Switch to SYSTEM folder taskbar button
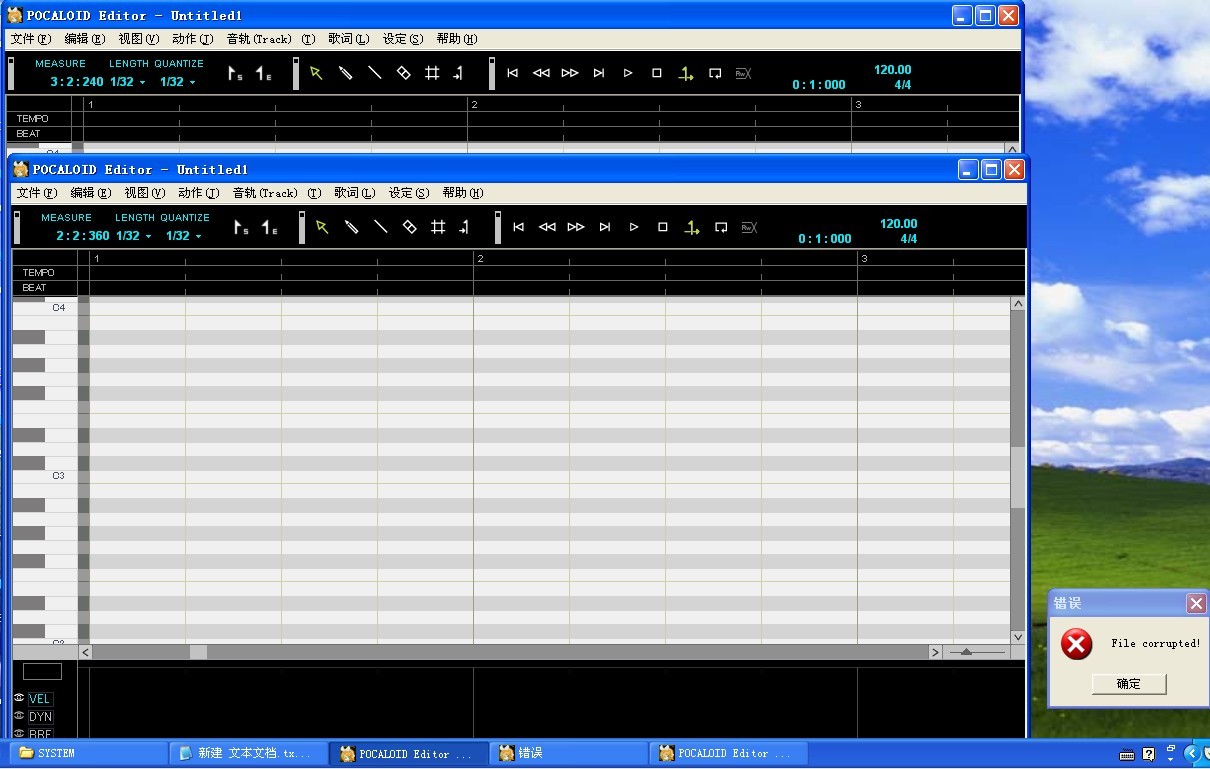Screen dimensions: 1210x769 pos(88,753)
